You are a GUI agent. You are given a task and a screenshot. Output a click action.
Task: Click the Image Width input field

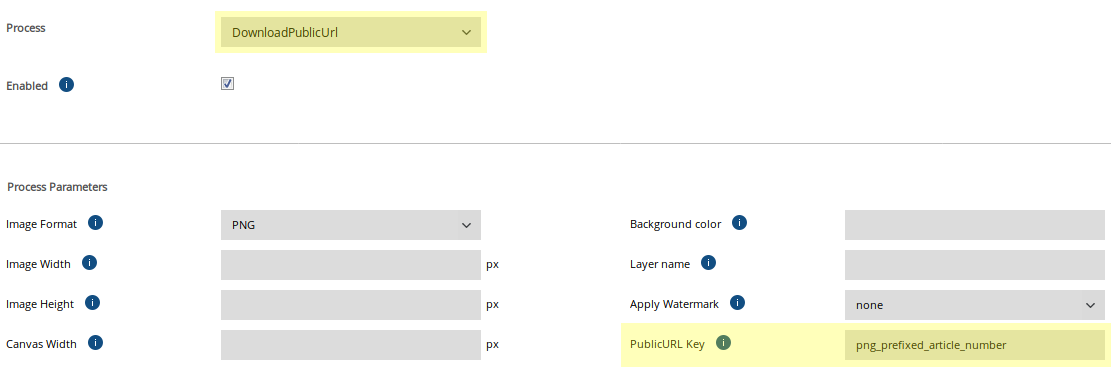[x=351, y=265]
